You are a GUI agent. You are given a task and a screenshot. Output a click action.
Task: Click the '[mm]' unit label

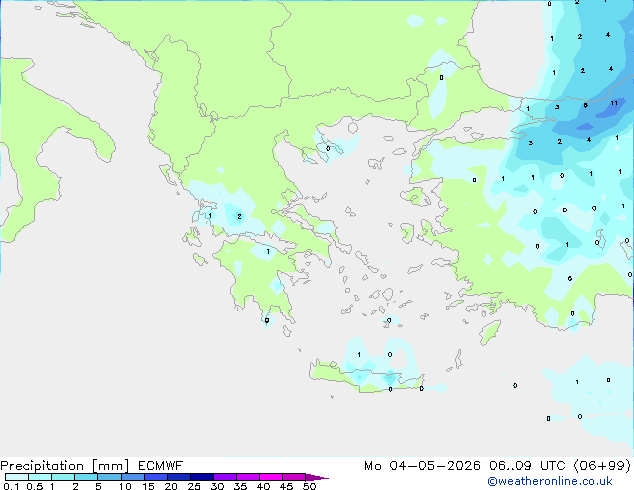[x=110, y=466]
